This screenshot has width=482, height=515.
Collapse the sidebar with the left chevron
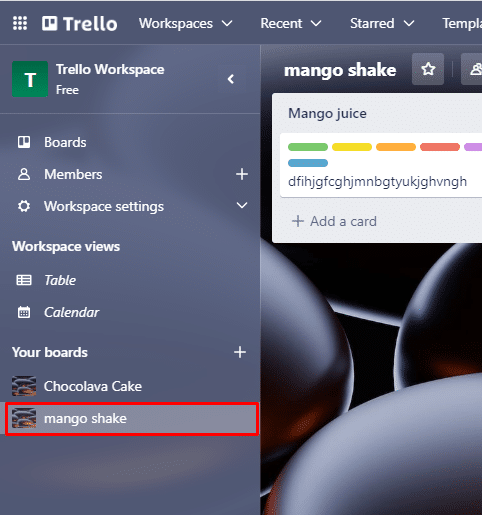point(231,79)
